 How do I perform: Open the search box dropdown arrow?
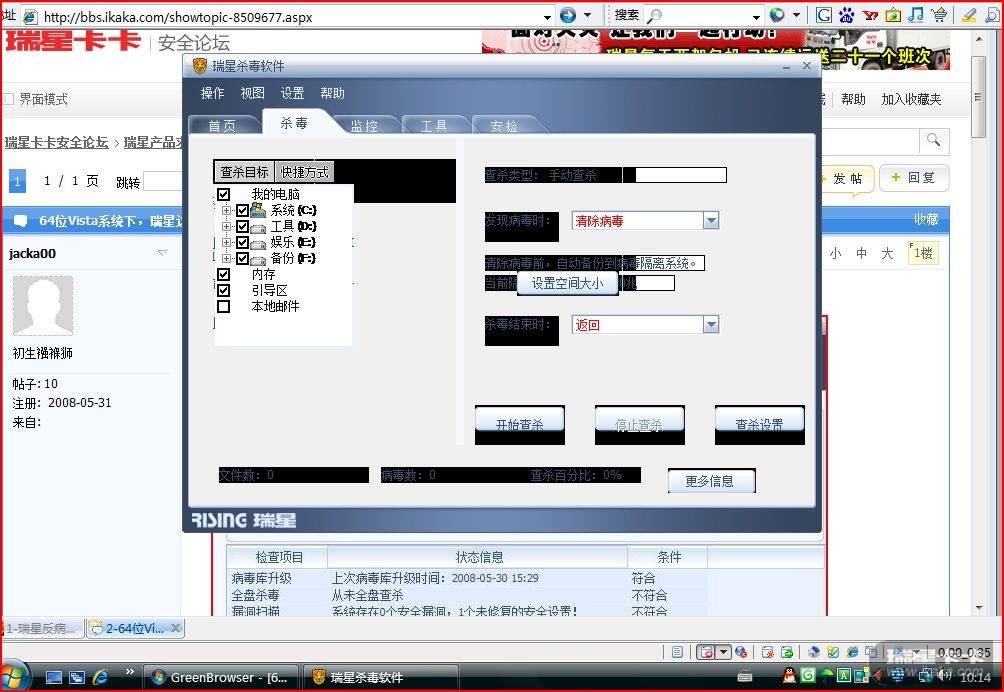756,16
